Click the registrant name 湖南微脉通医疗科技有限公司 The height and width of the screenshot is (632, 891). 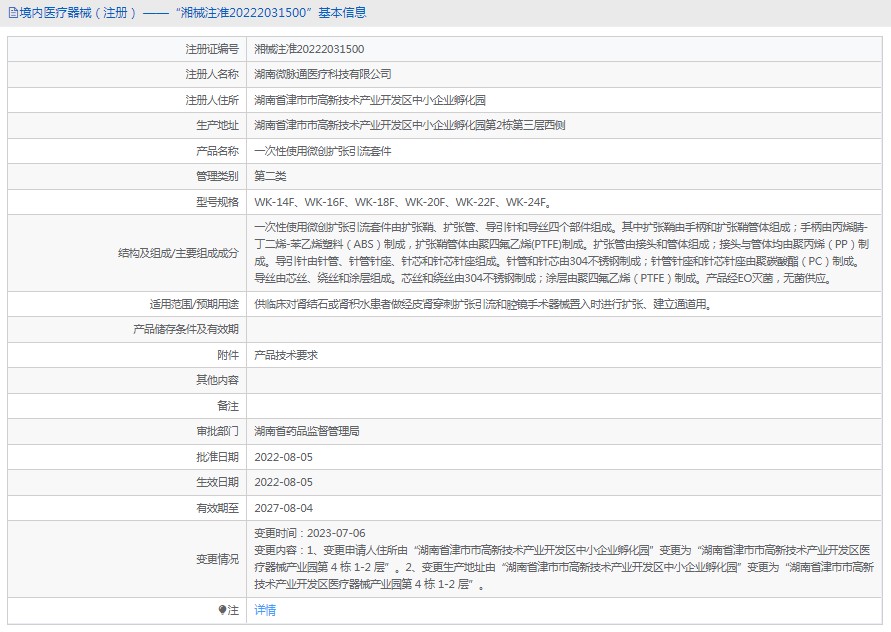322,74
